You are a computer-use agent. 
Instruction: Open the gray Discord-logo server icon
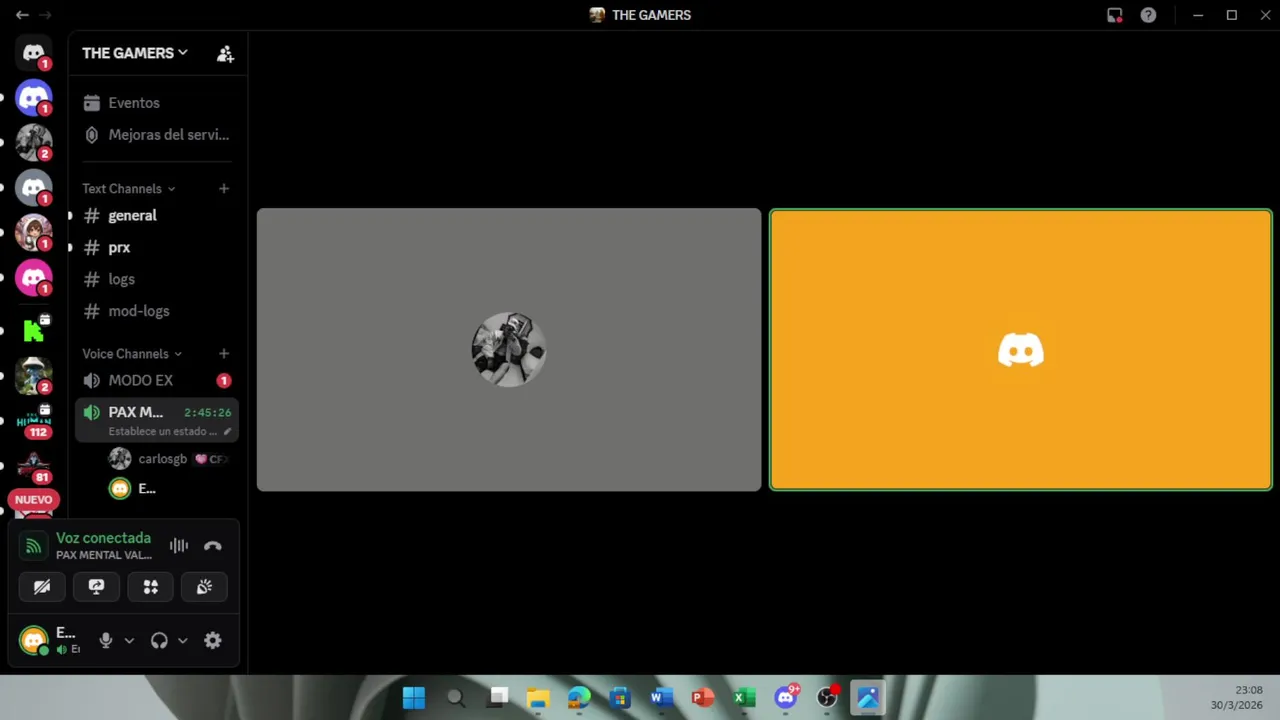pyautogui.click(x=34, y=188)
